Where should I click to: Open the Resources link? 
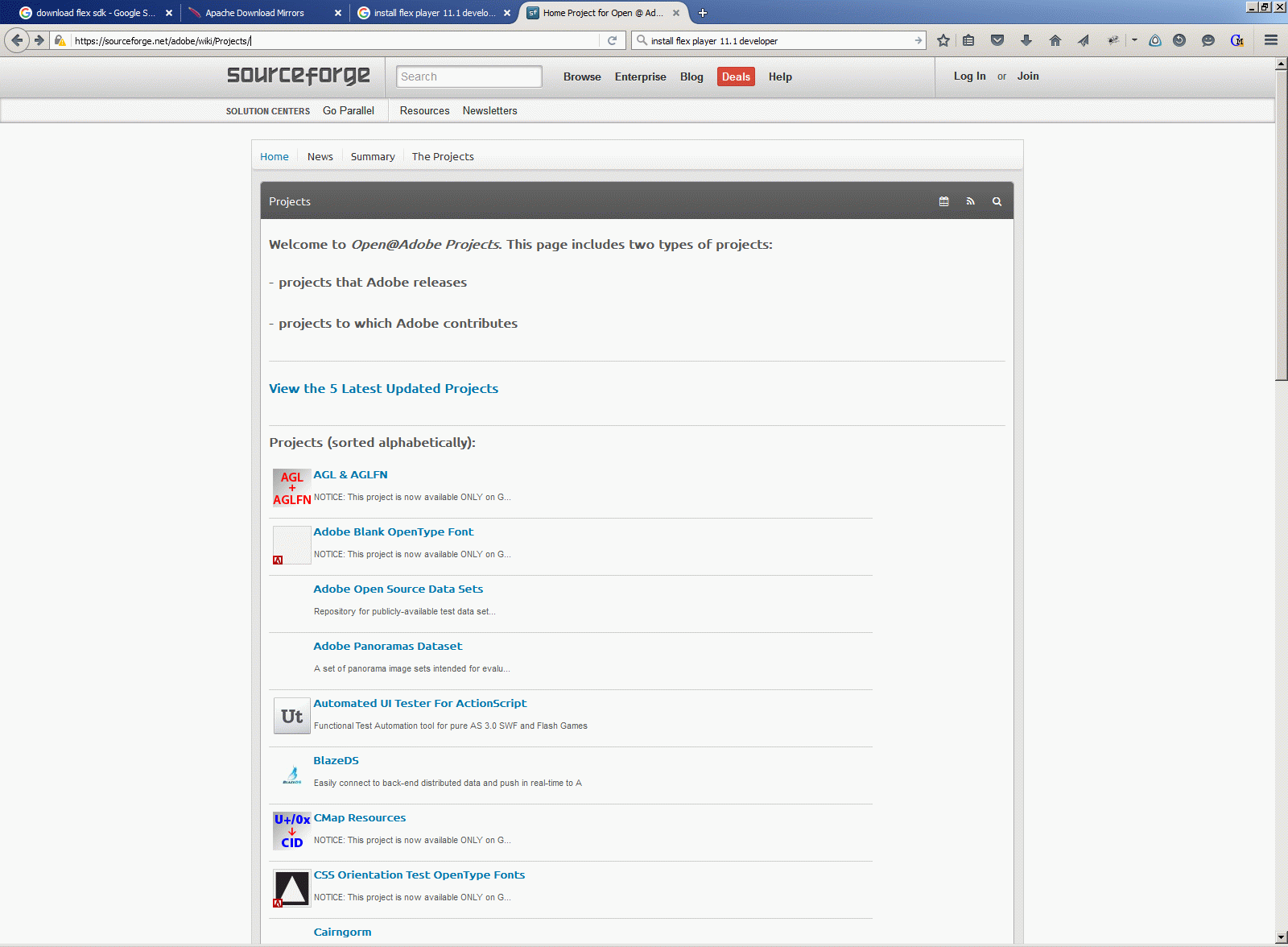tap(425, 110)
